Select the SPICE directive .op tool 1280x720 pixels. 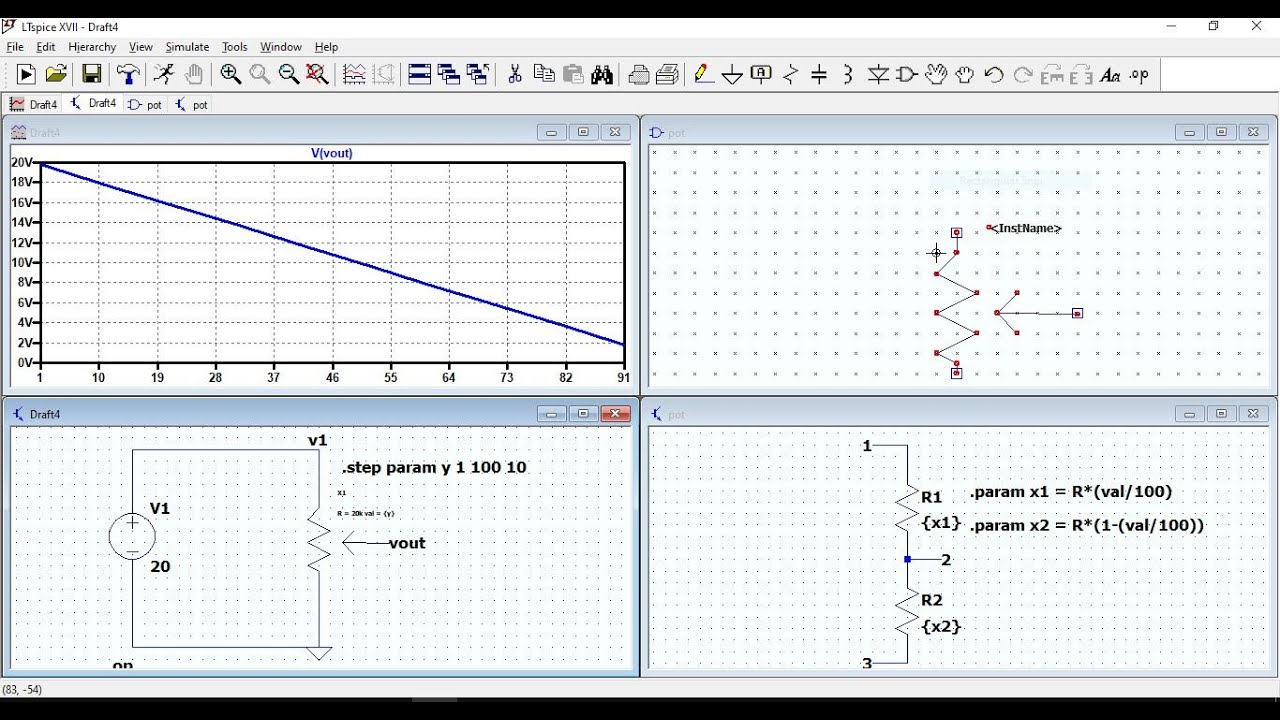pyautogui.click(x=1139, y=74)
